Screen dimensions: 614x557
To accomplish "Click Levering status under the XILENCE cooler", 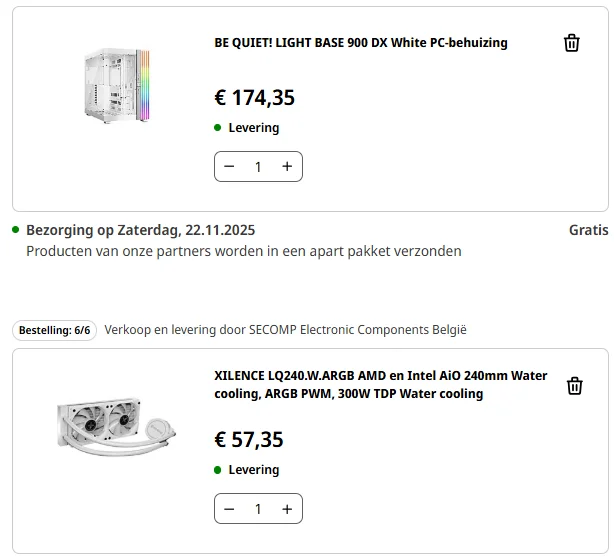I will tap(253, 470).
